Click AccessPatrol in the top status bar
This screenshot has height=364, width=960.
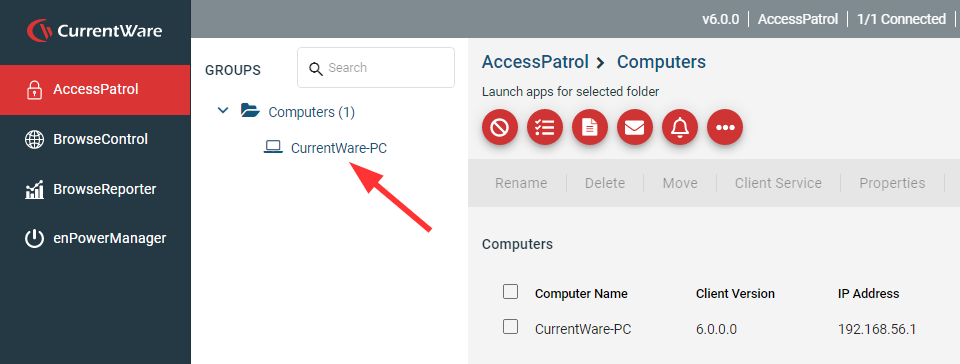[798, 19]
